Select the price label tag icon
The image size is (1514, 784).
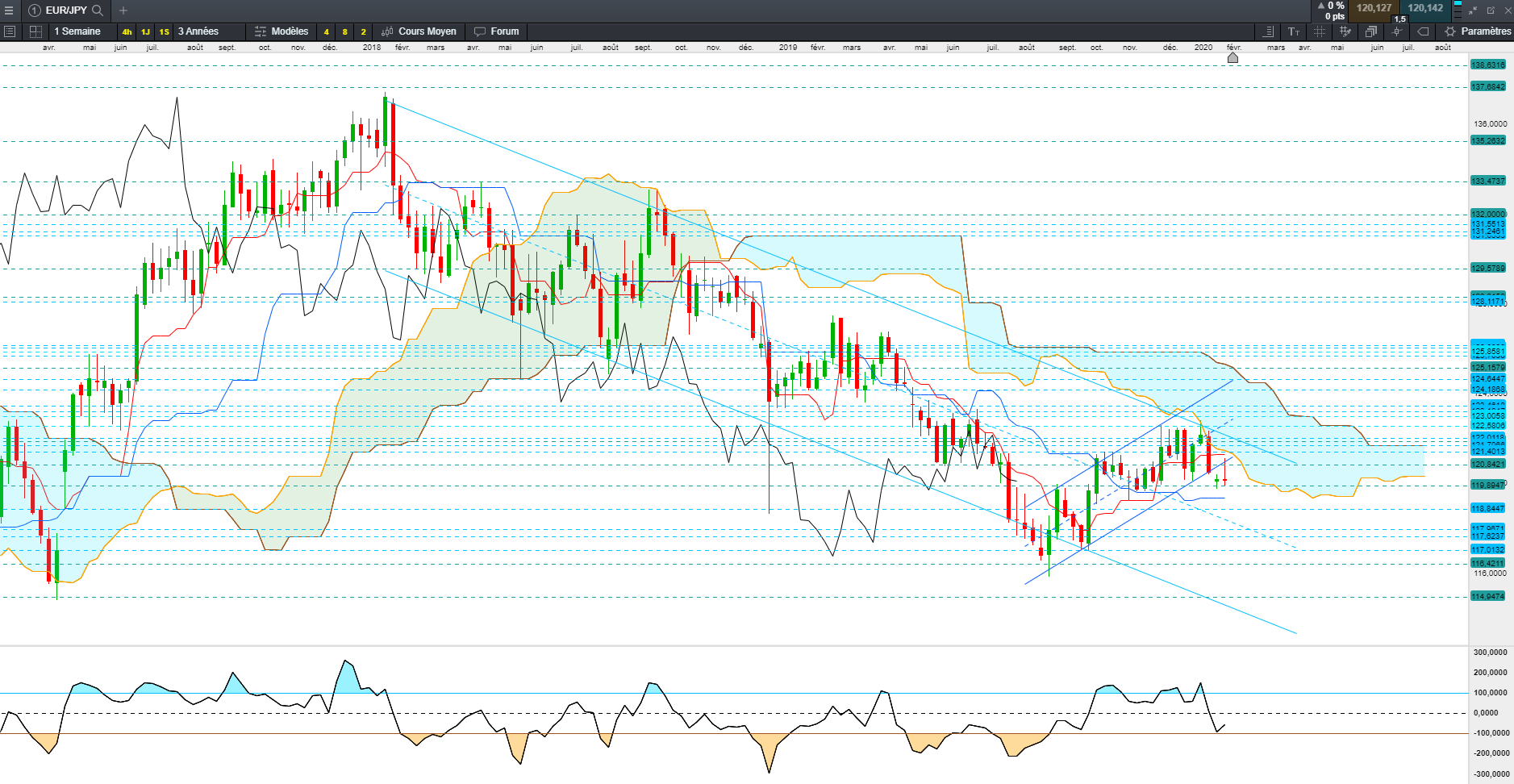[1423, 31]
